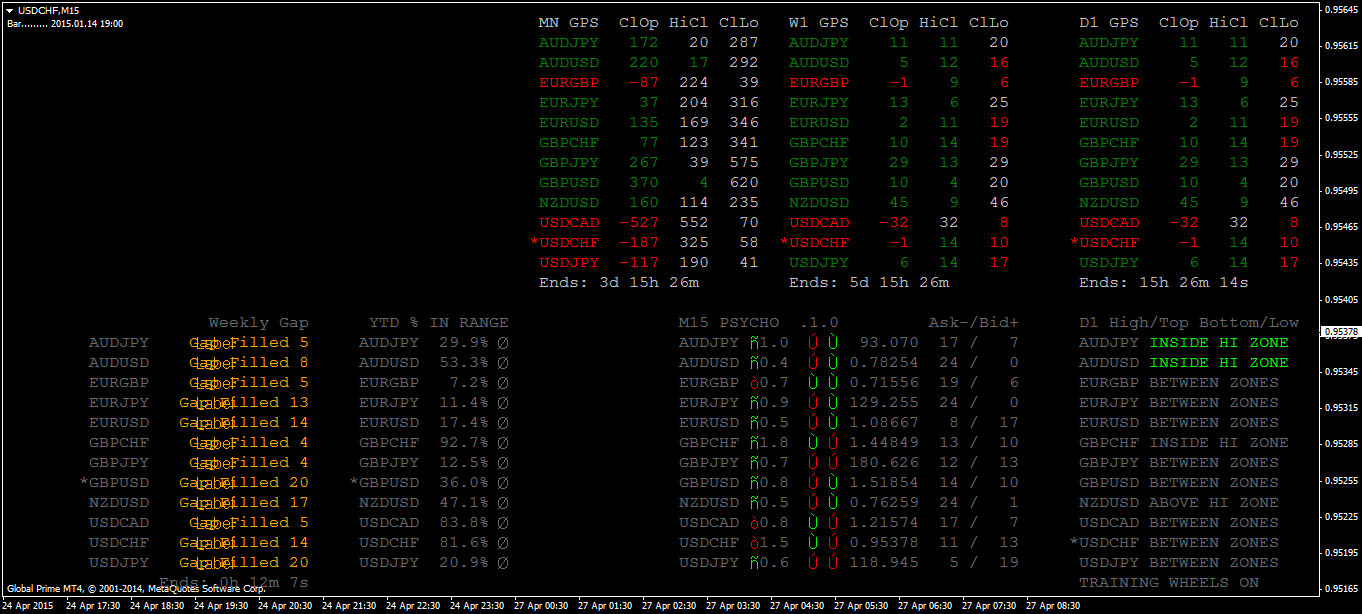Click the first green arrow in GBPCHF PSYCHO row
Image resolution: width=1362 pixels, height=614 pixels.
(814, 442)
